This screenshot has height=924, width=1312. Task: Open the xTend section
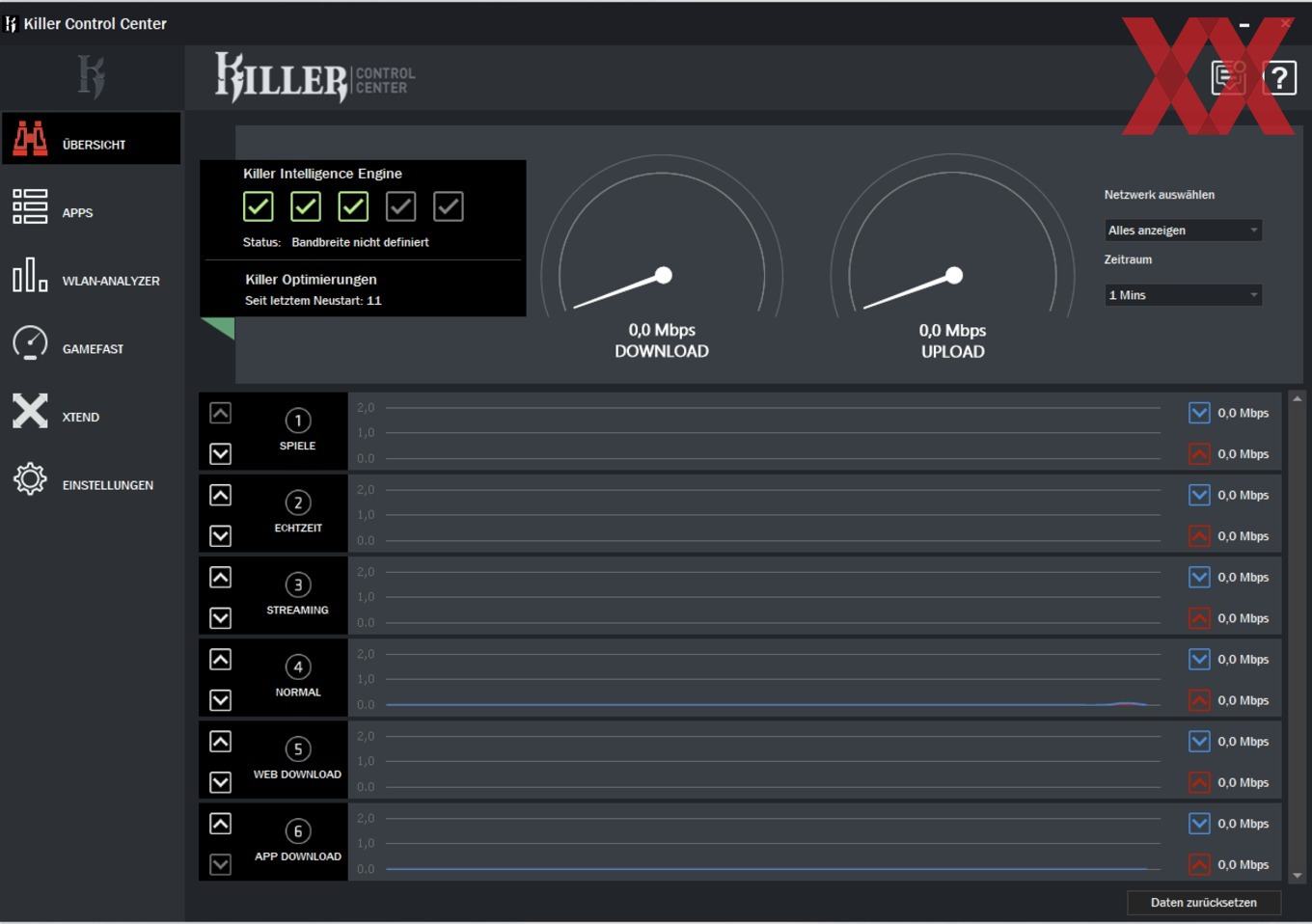(x=91, y=412)
